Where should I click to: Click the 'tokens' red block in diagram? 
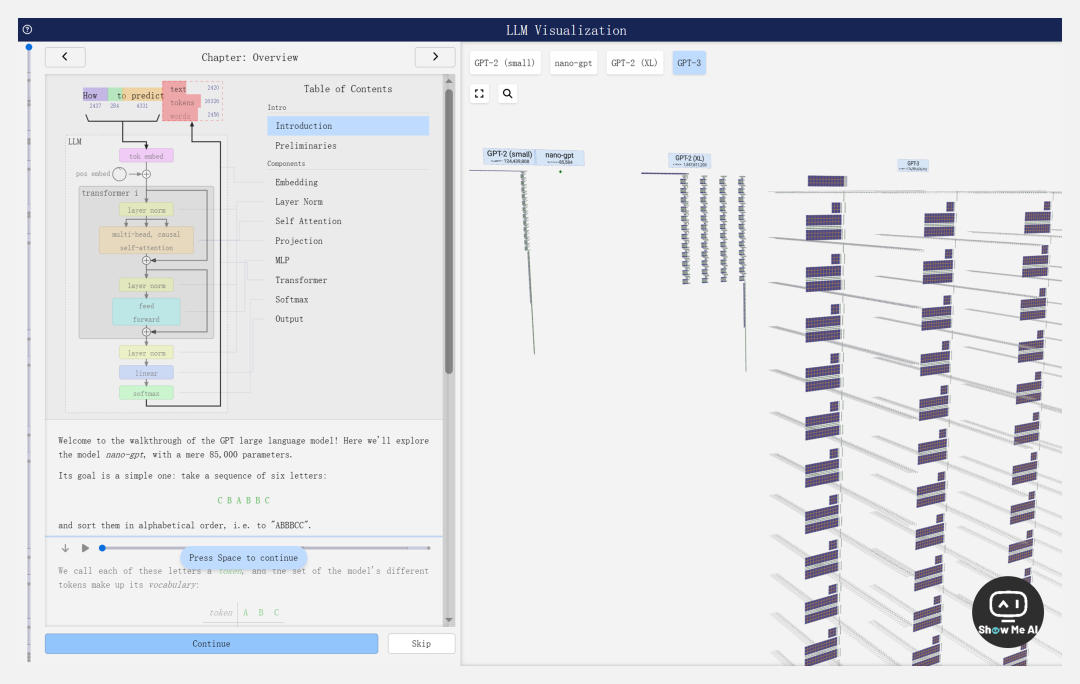(182, 102)
